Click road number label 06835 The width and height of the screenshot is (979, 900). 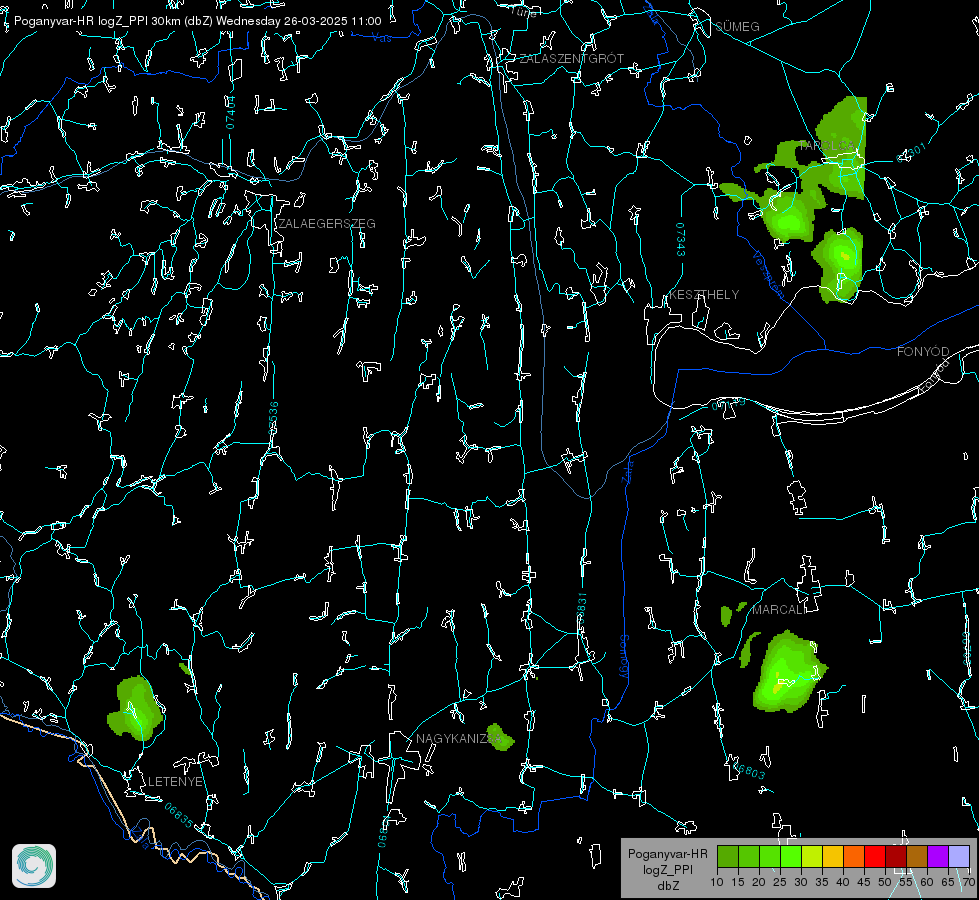pyautogui.click(x=179, y=816)
